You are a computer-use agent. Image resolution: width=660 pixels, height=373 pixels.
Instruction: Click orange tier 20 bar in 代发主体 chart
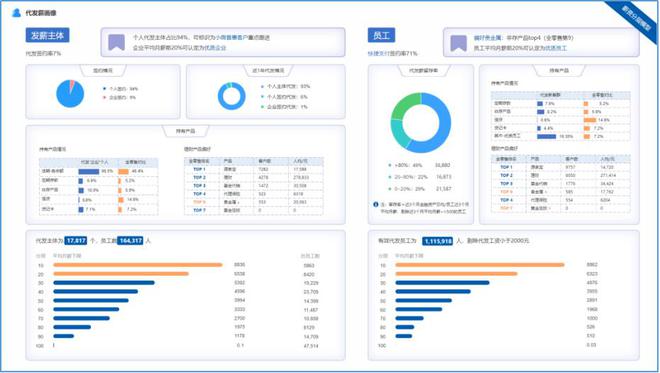tap(121, 274)
